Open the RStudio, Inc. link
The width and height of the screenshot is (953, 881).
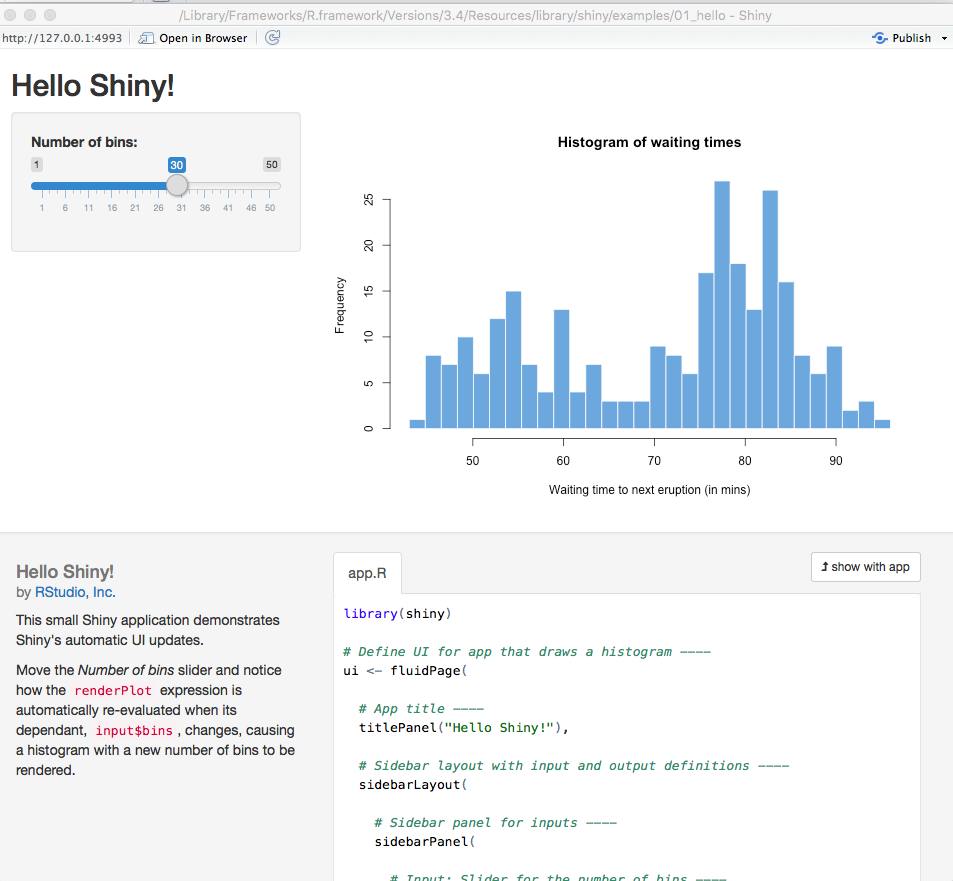[75, 592]
